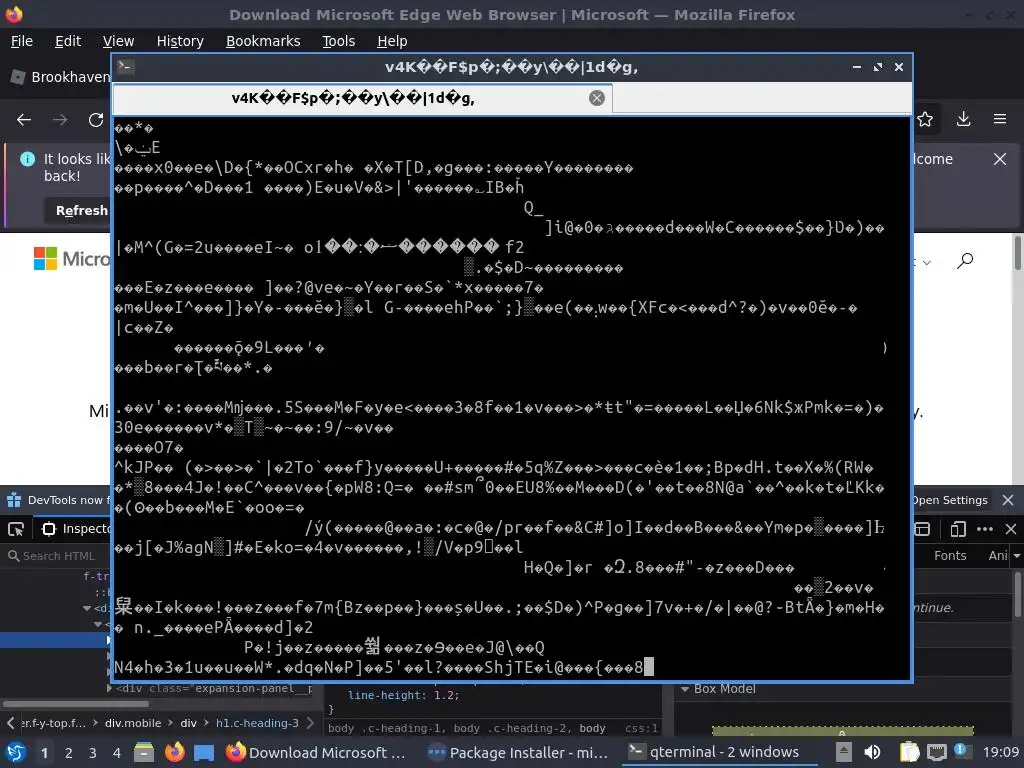Open the Microsoft site search magnifier
The width and height of the screenshot is (1024, 768).
(965, 261)
